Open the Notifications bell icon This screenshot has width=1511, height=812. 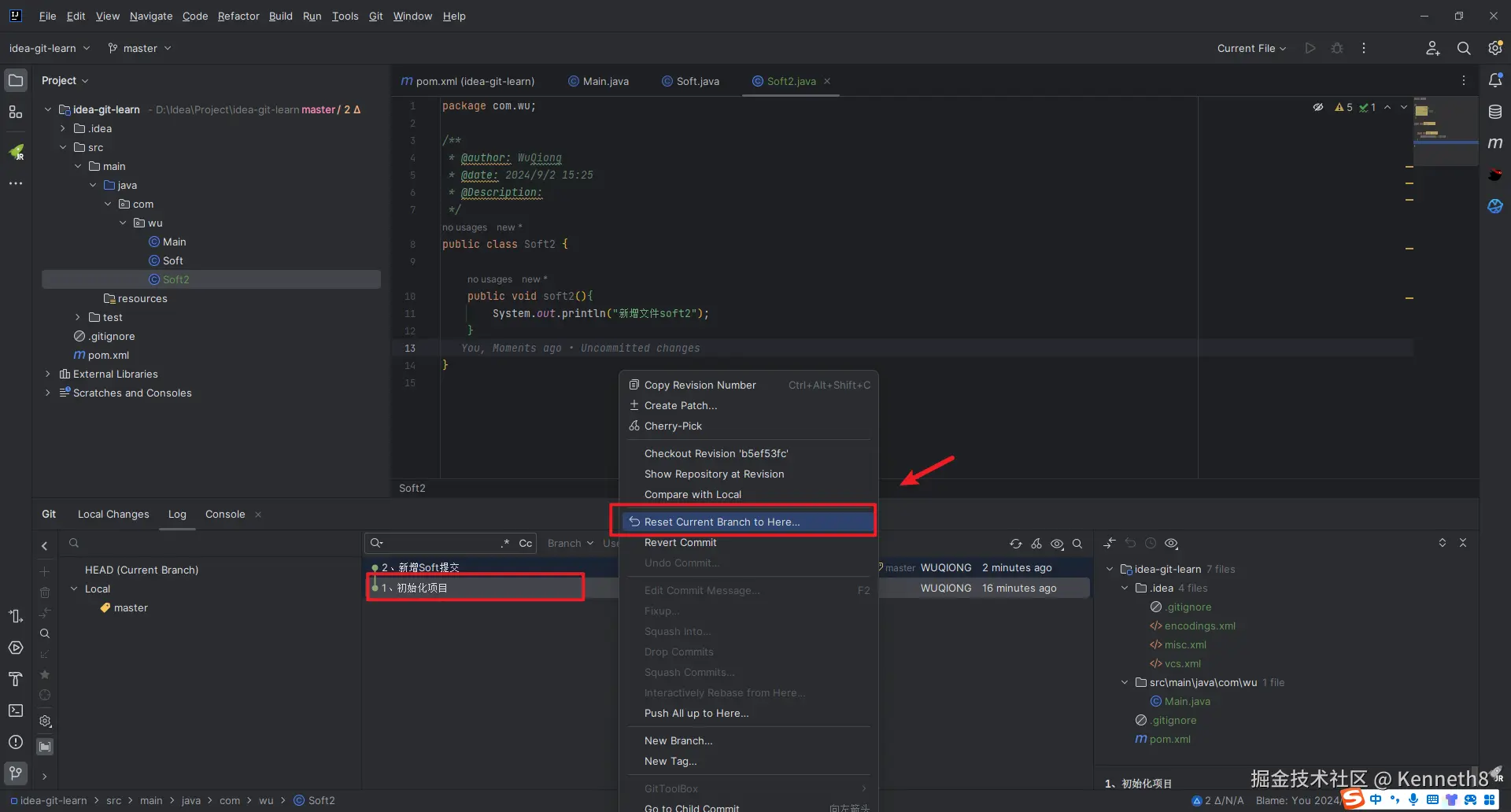point(1495,80)
